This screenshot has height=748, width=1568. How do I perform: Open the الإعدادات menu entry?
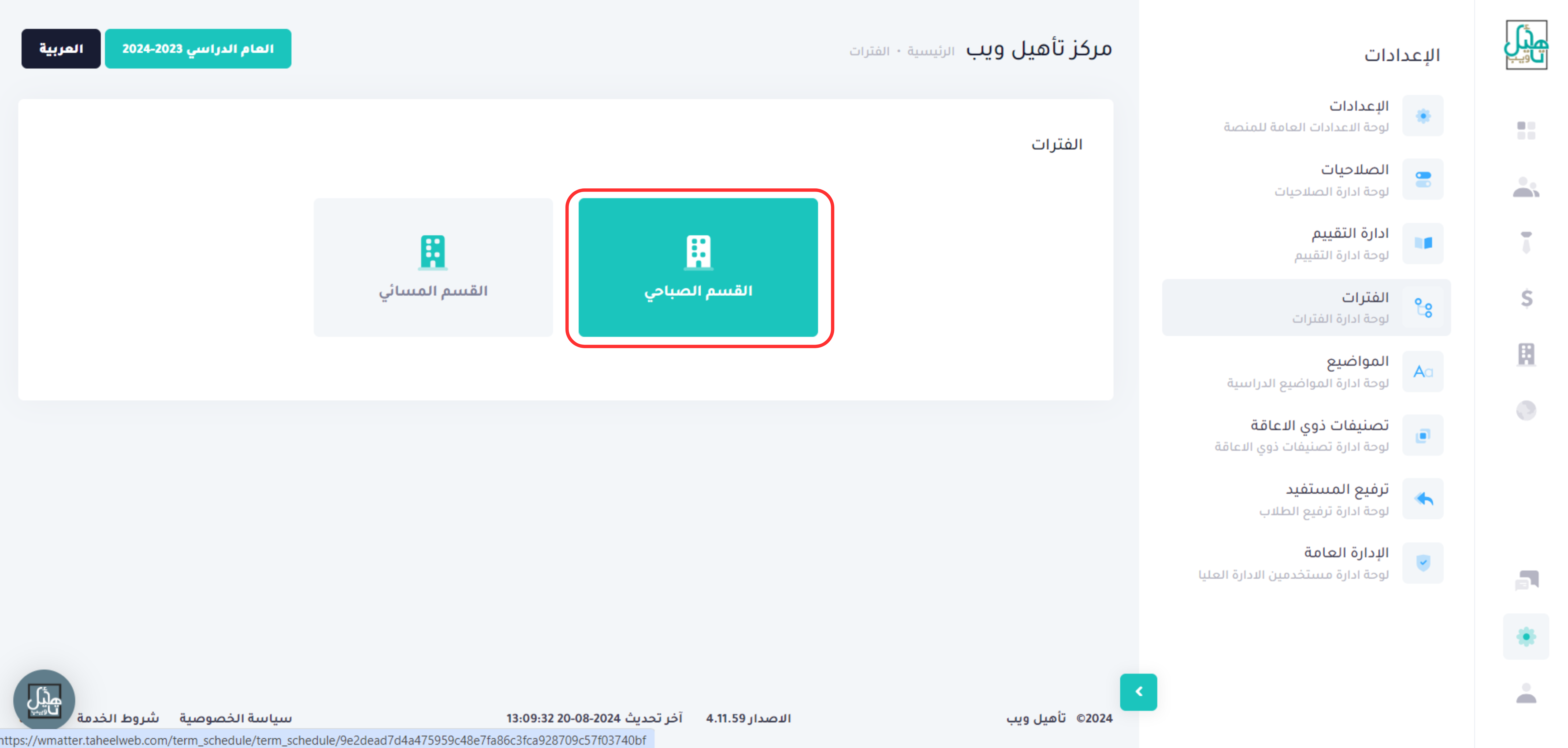click(x=1306, y=116)
